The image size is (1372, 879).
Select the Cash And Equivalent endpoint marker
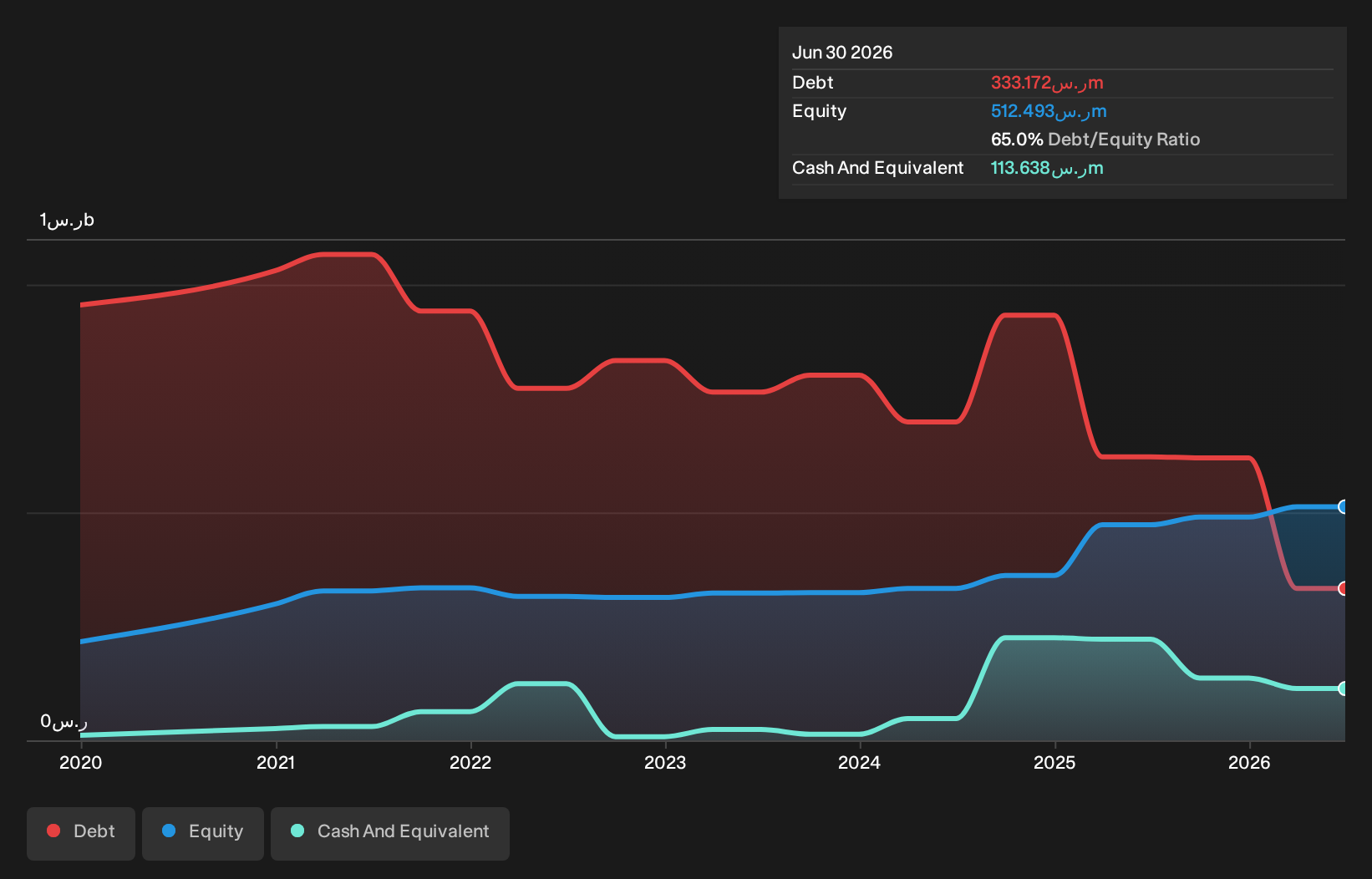point(1344,688)
